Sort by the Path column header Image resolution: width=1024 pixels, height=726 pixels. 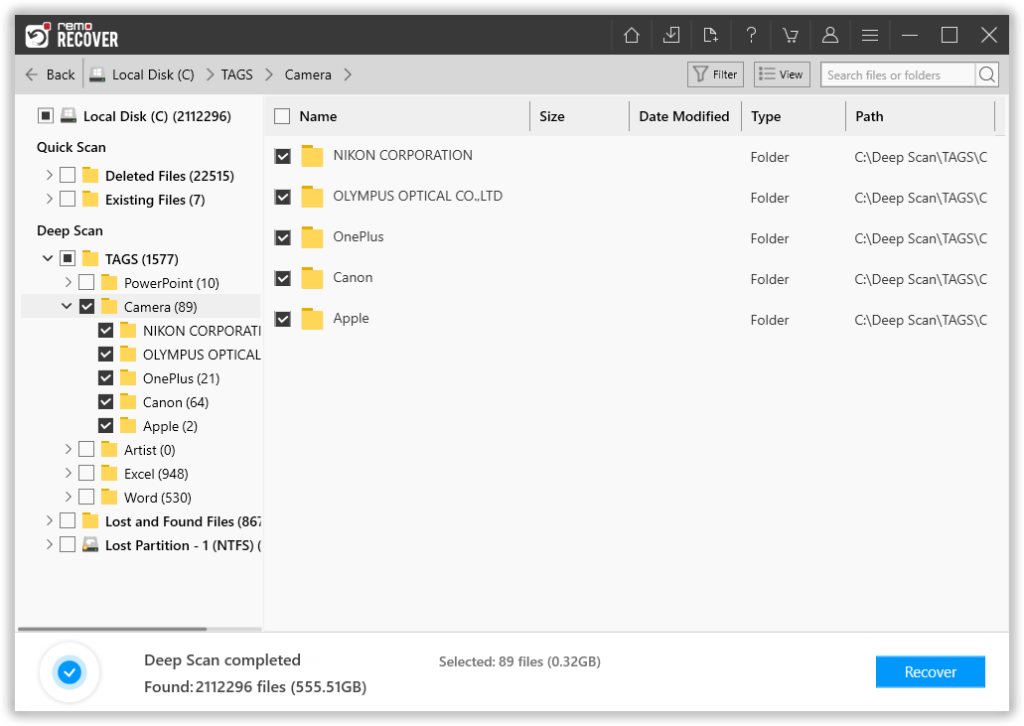[x=869, y=116]
